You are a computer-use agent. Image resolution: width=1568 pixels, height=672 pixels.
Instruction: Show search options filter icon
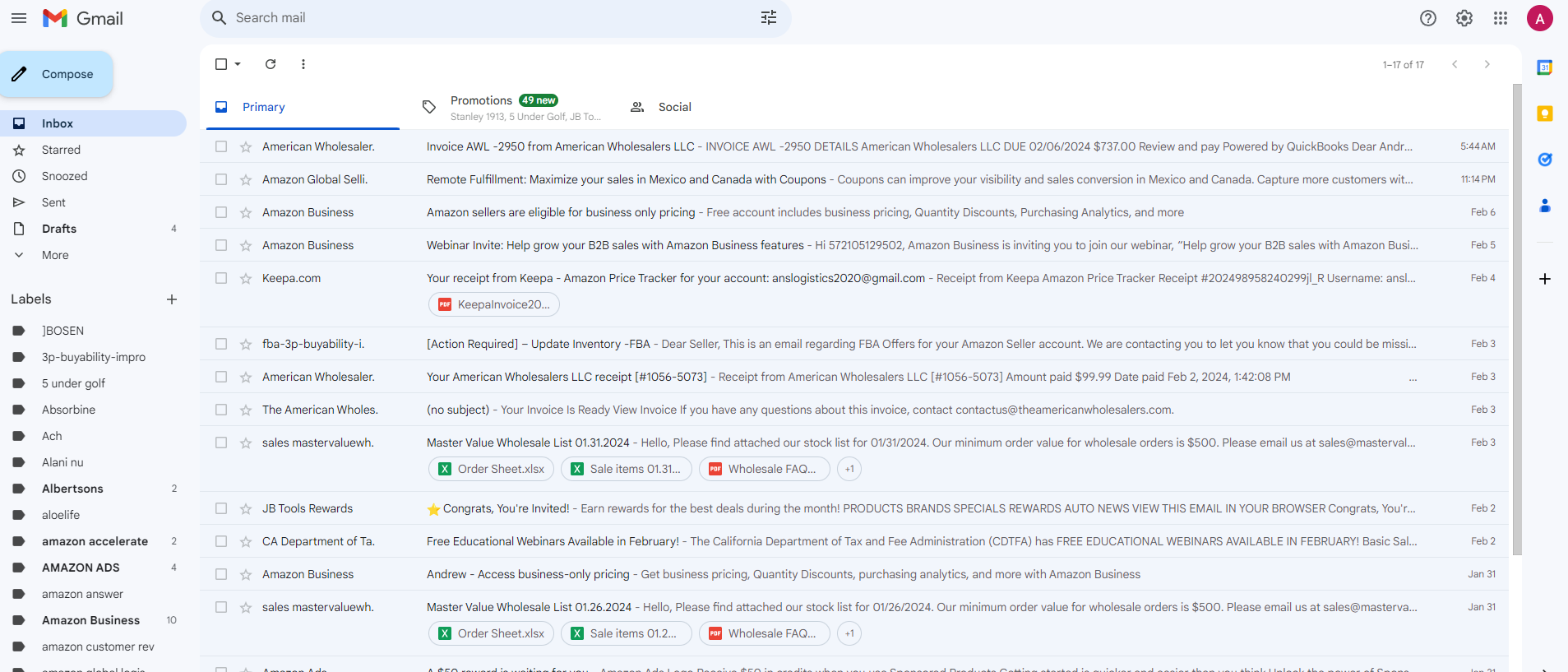tap(769, 18)
